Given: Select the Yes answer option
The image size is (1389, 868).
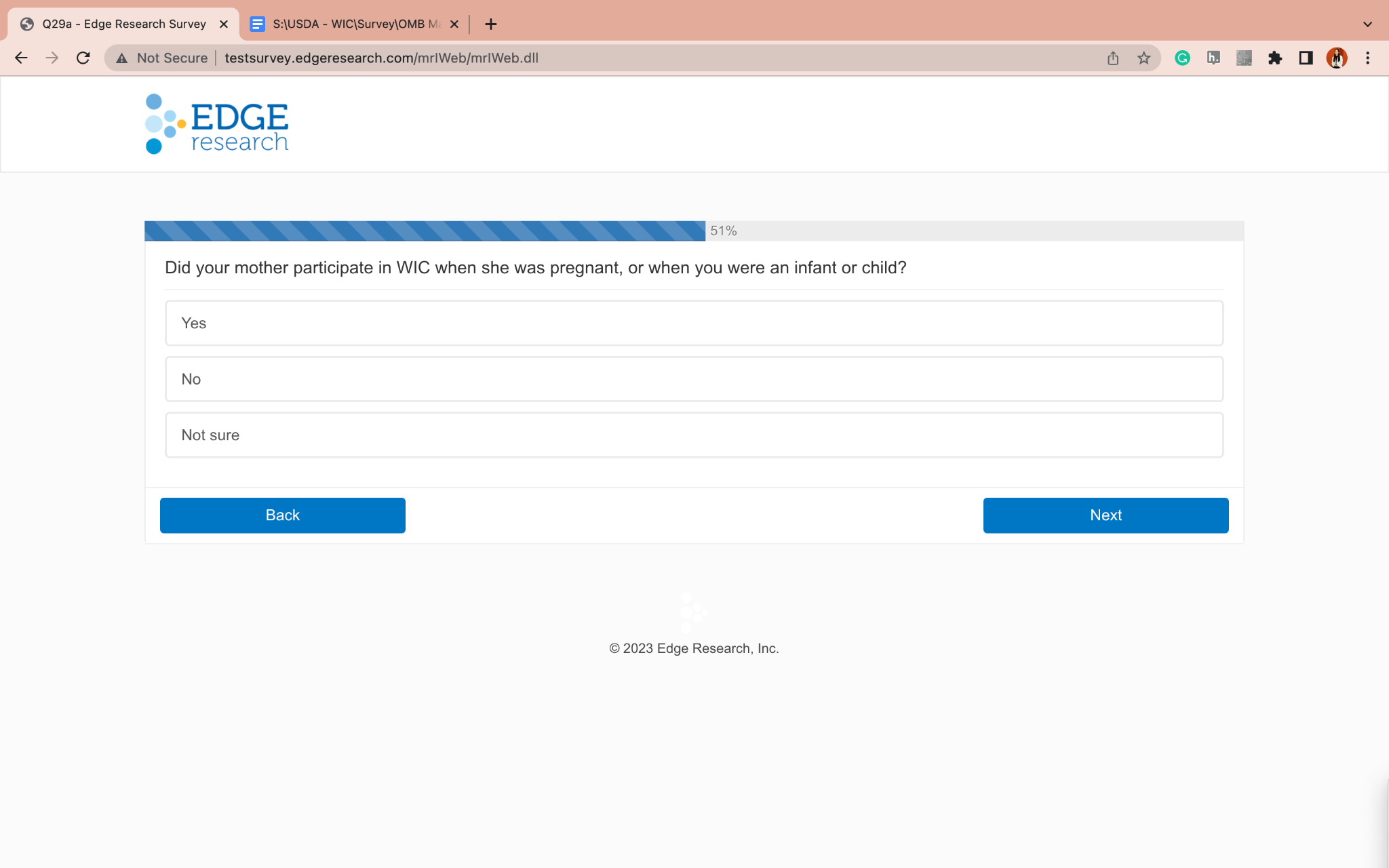Looking at the screenshot, I should coord(694,323).
